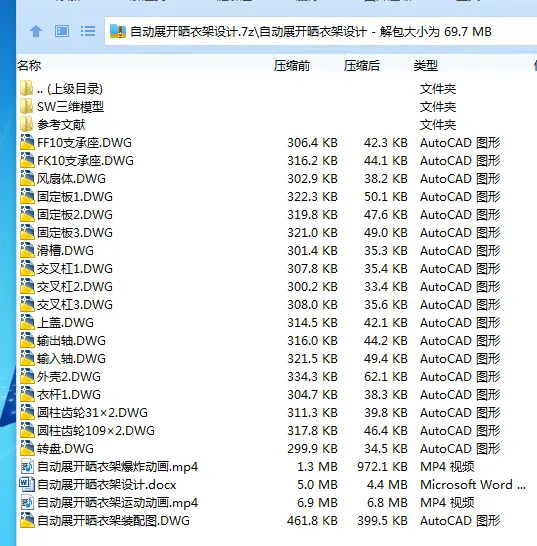537x546 pixels.
Task: Sort by 名称 column header
Action: pyautogui.click(x=29, y=65)
